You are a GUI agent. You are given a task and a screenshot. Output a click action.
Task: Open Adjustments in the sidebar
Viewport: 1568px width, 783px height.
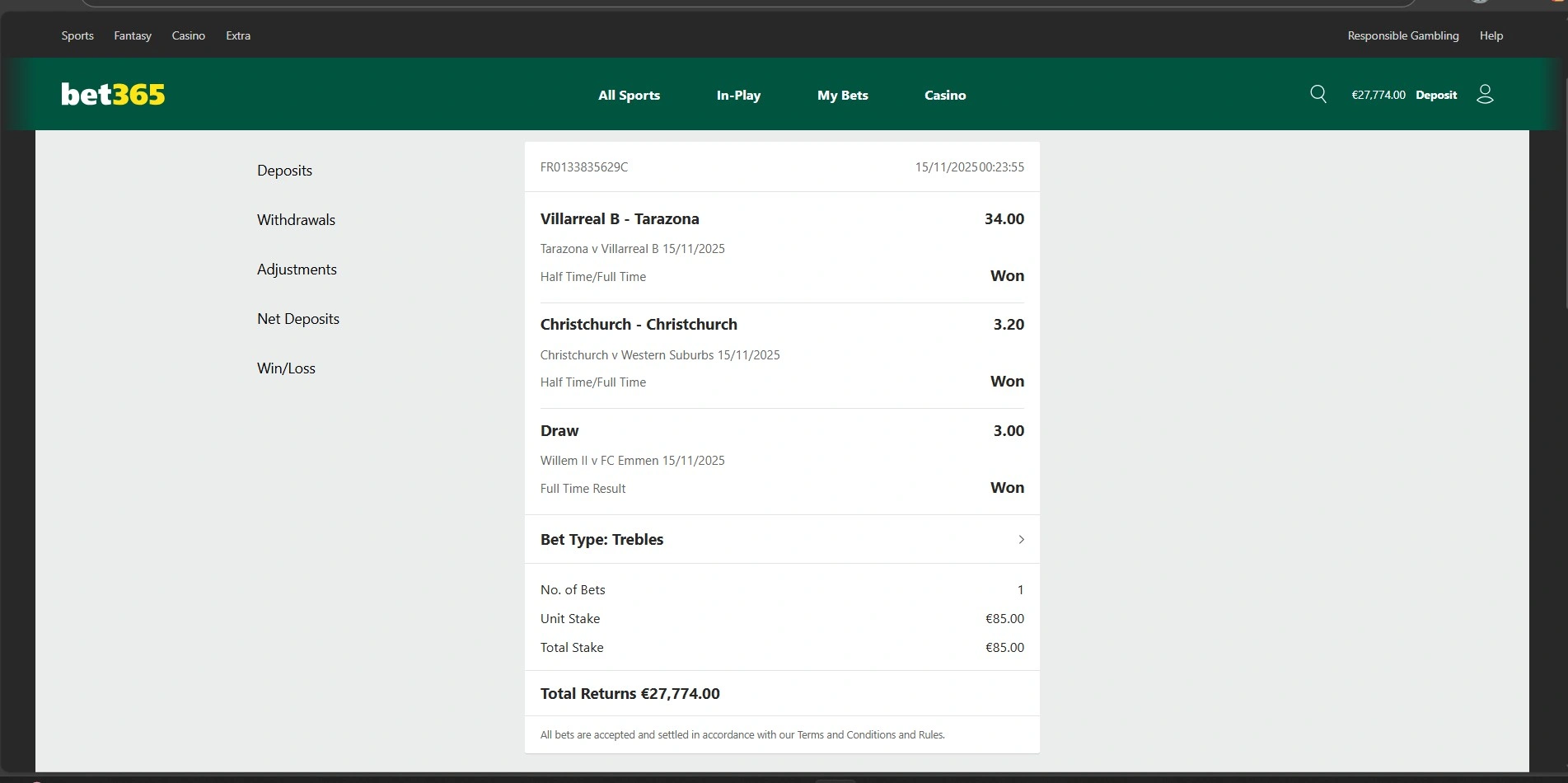coord(297,270)
